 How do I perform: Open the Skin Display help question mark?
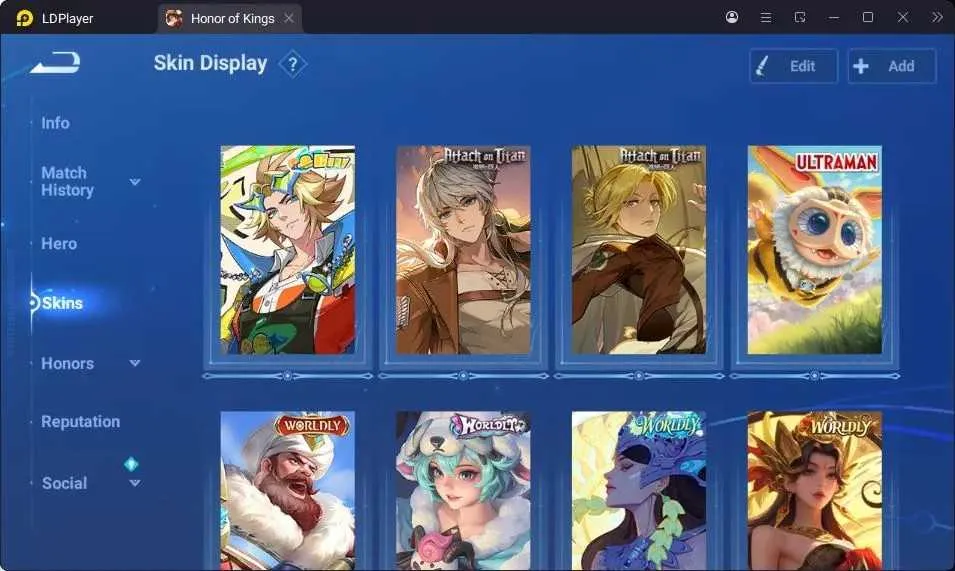tap(292, 64)
